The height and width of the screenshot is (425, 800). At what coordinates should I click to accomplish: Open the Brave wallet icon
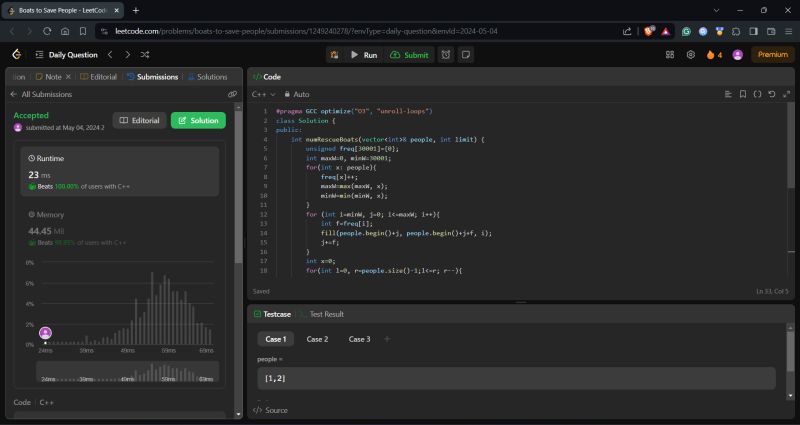tap(771, 31)
